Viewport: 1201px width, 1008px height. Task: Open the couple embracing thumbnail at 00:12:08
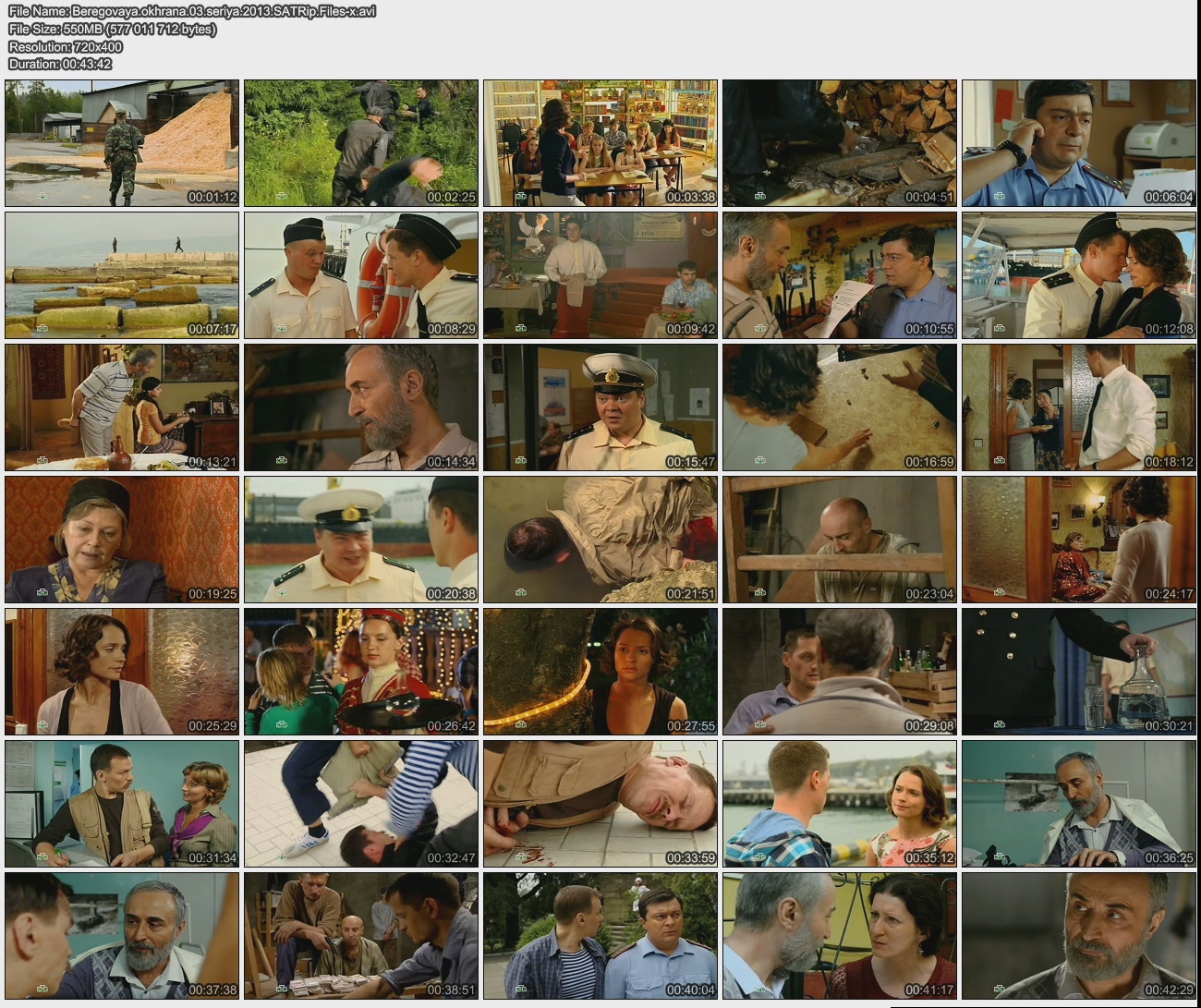pyautogui.click(x=1078, y=275)
